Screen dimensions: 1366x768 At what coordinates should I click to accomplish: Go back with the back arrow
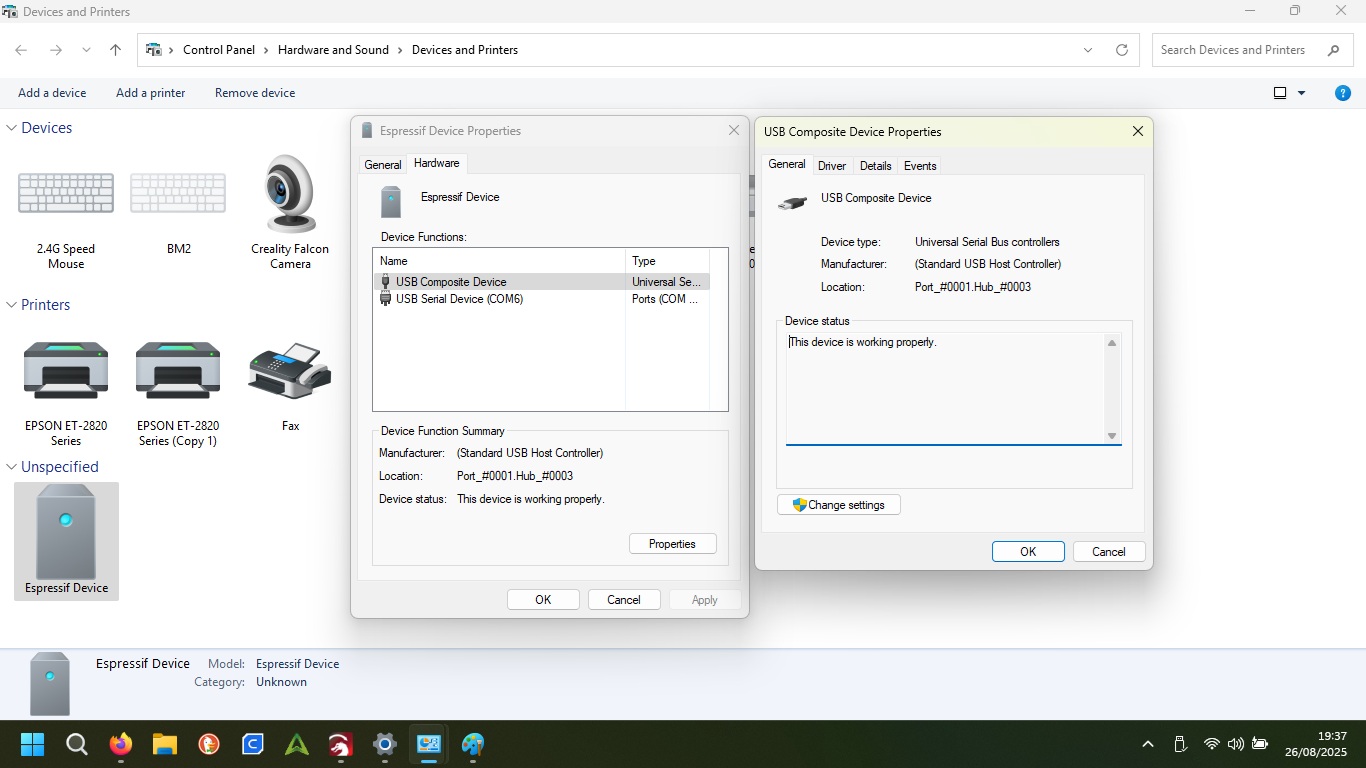coord(21,50)
